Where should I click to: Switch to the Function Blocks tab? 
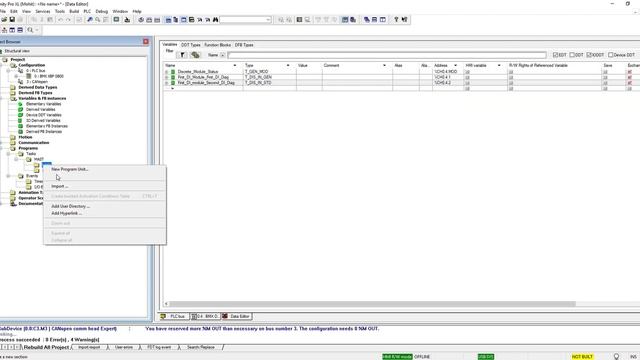click(218, 45)
